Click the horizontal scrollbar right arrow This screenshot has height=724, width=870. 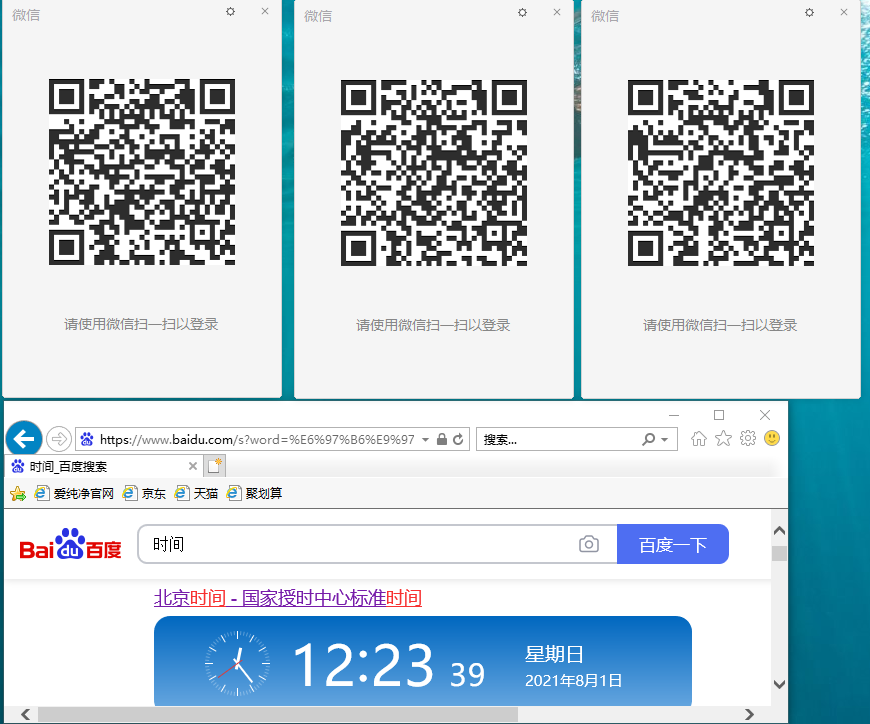pyautogui.click(x=749, y=714)
